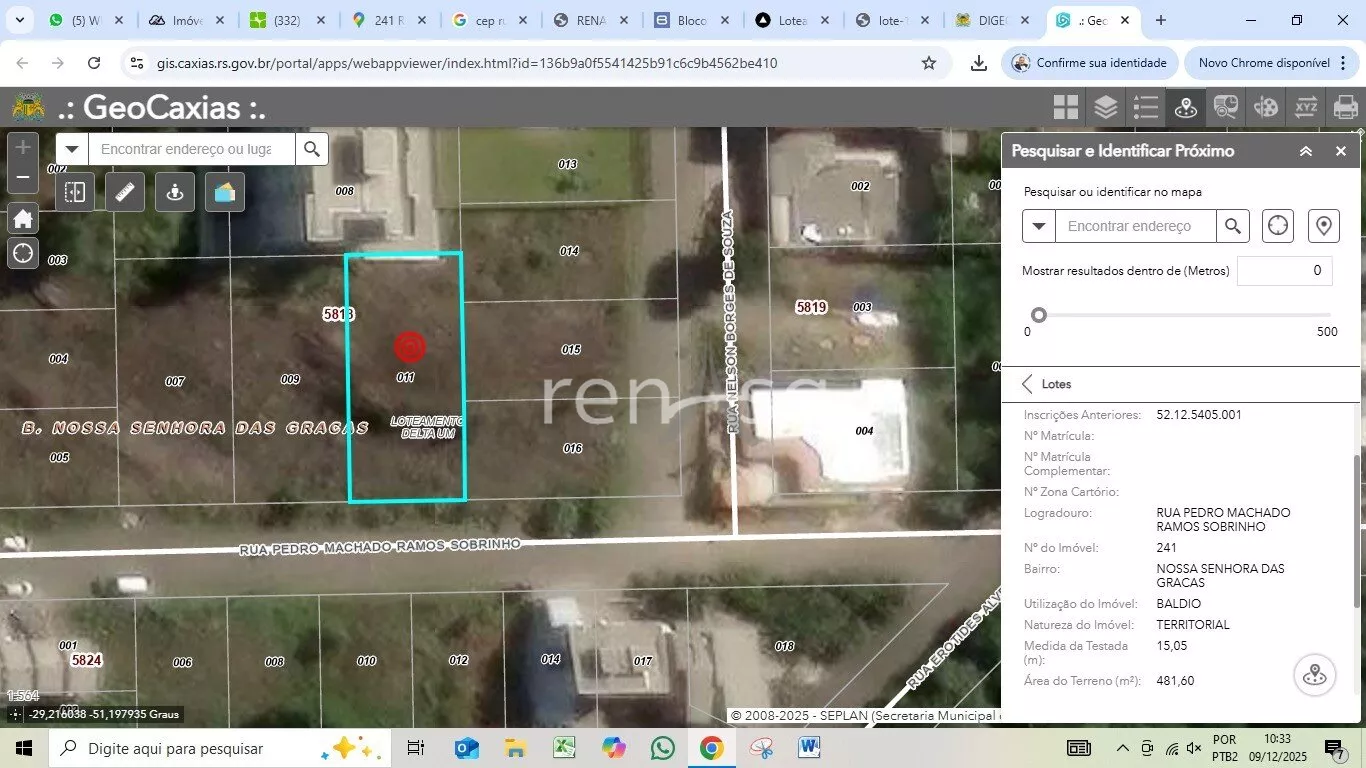Open the print widget
The image size is (1366, 768).
(x=1345, y=107)
